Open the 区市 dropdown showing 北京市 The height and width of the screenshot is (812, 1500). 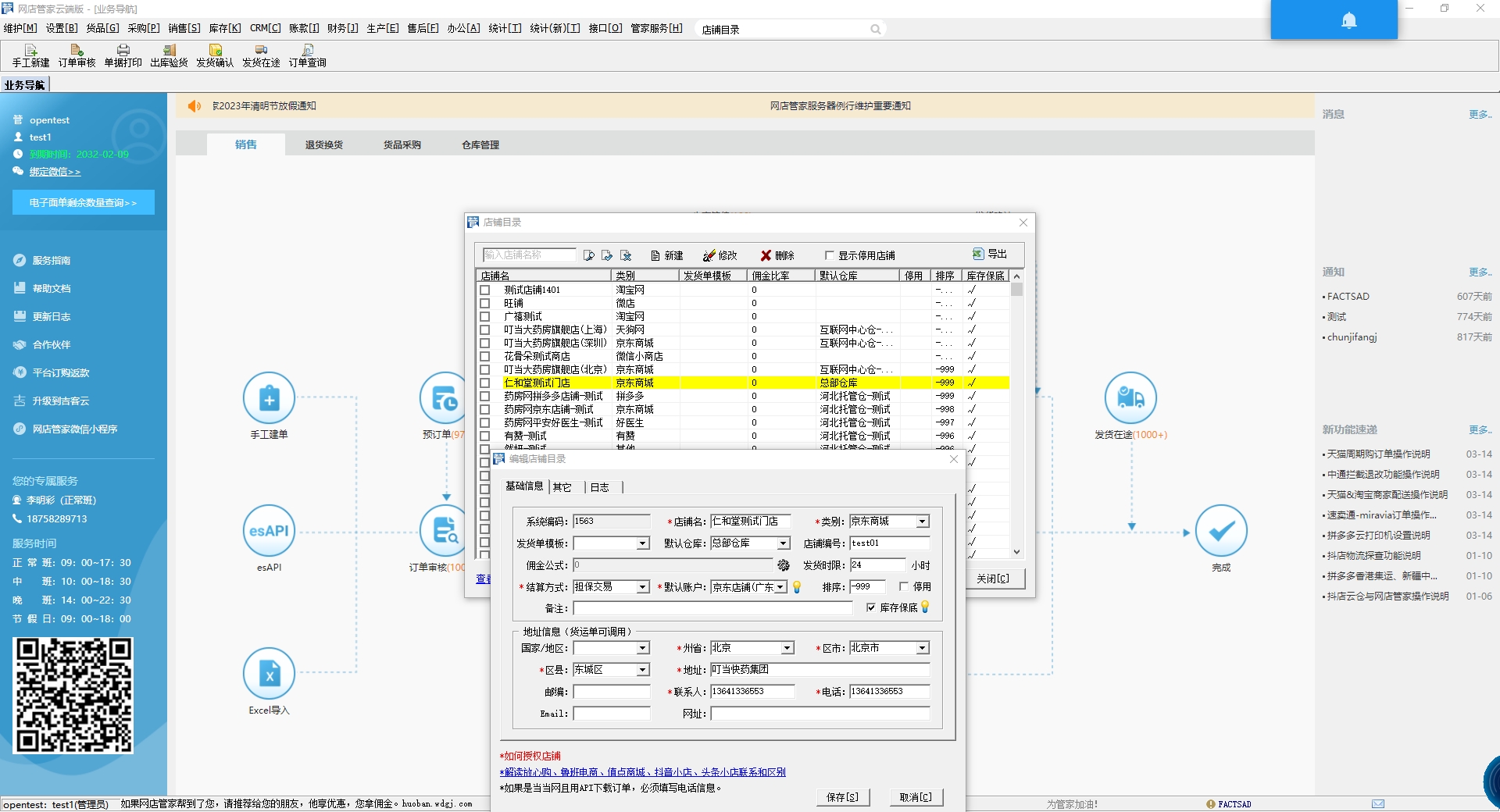(923, 648)
